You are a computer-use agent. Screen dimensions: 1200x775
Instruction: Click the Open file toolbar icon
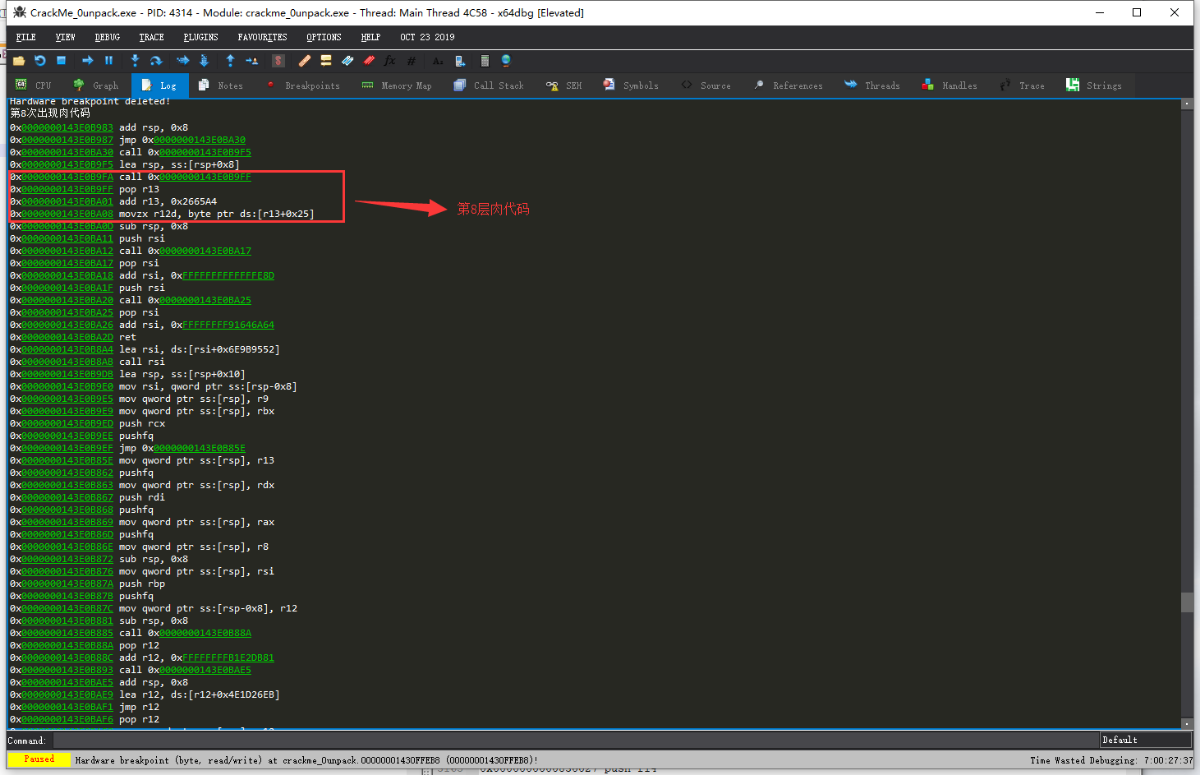pyautogui.click(x=18, y=61)
